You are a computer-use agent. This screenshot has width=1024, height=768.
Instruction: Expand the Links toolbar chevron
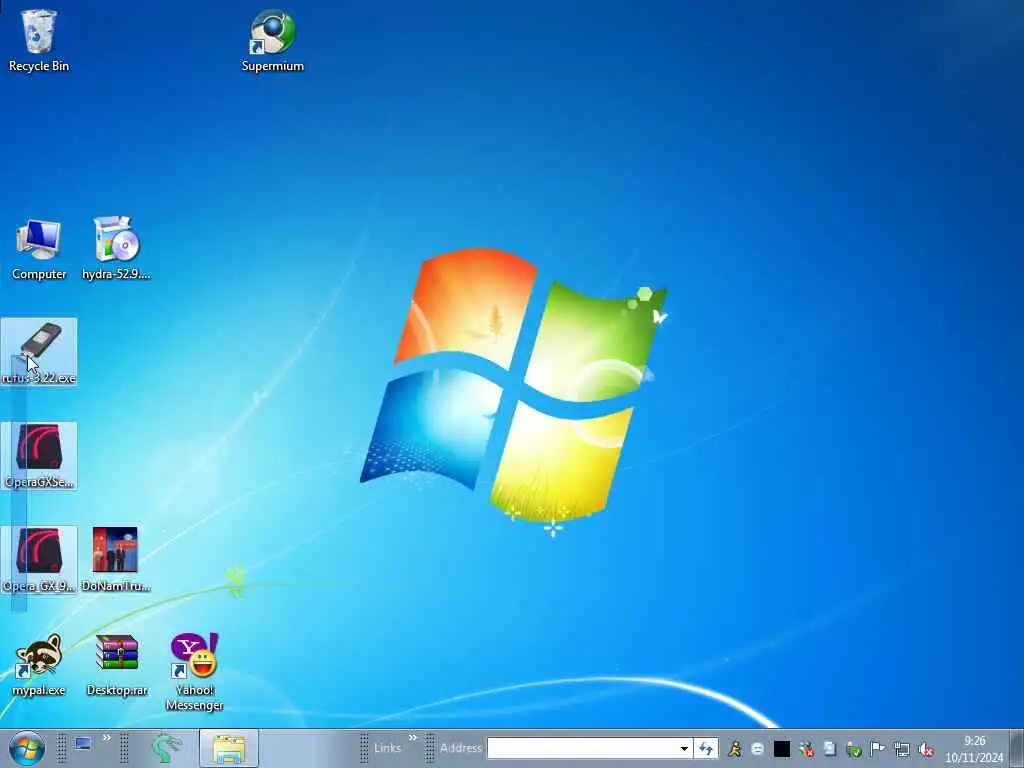(413, 738)
